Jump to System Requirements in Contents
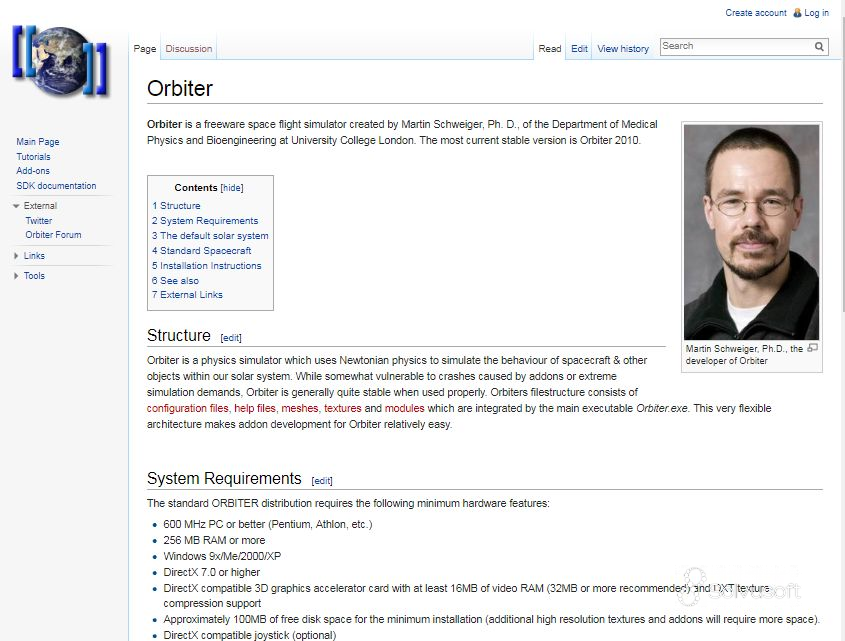 tap(205, 221)
